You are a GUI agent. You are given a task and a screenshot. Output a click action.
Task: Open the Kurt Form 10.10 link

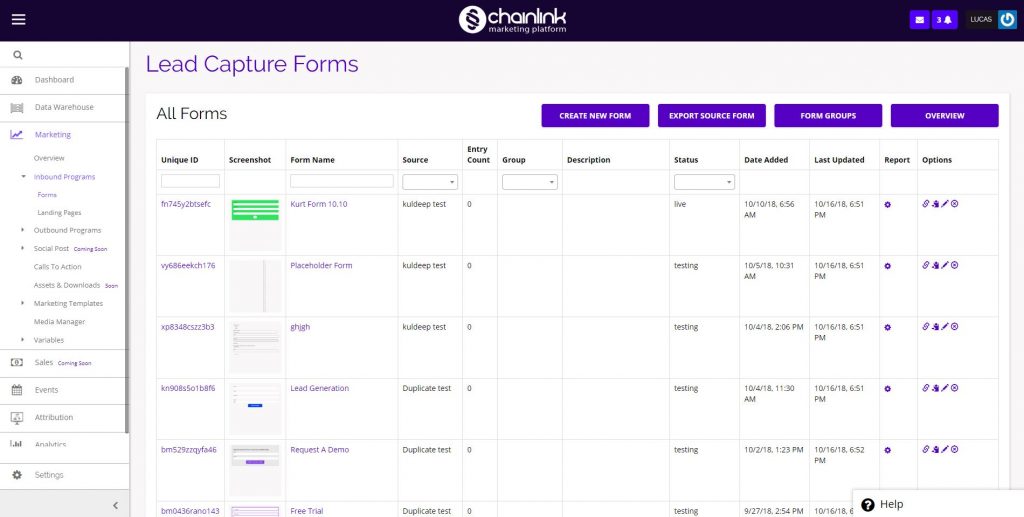319,204
